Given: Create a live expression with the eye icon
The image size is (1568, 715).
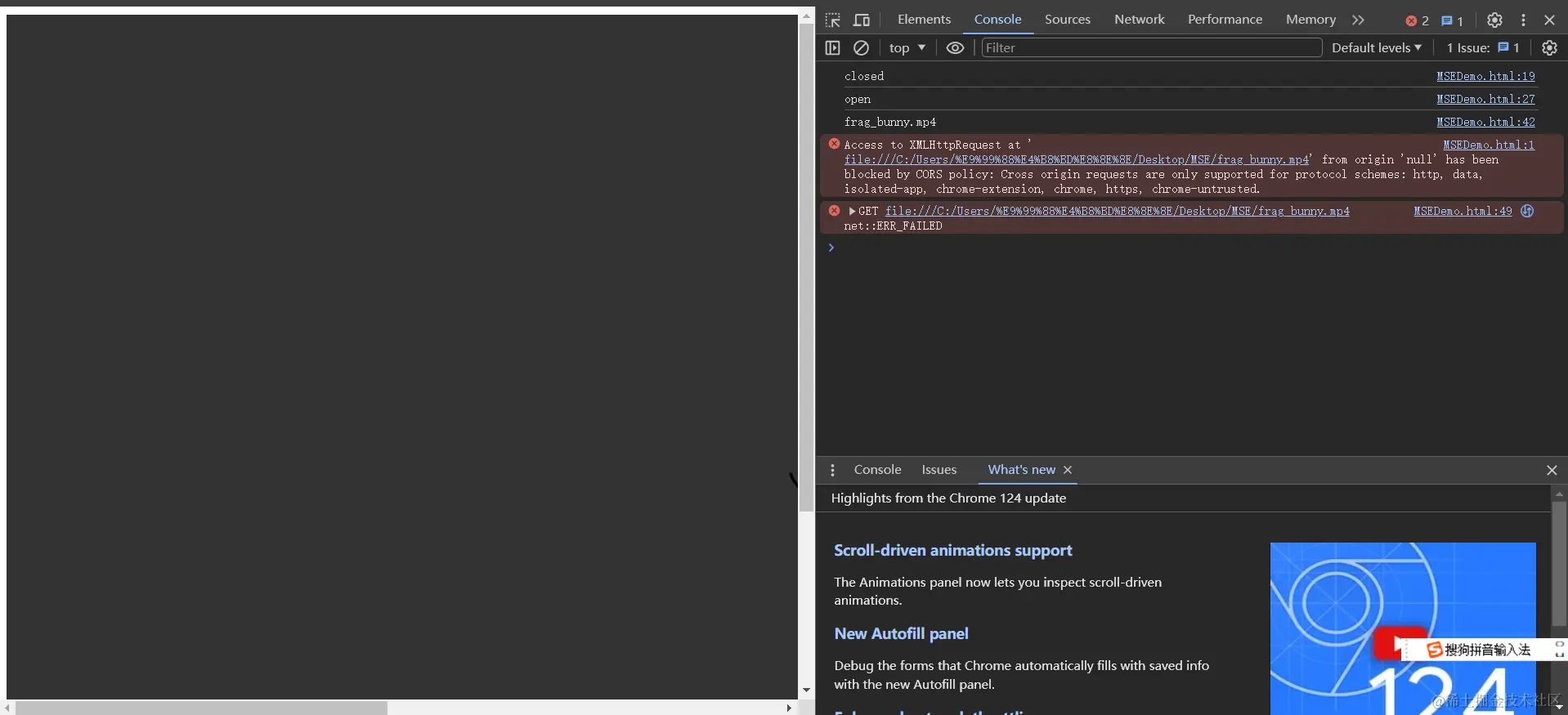Looking at the screenshot, I should (955, 48).
